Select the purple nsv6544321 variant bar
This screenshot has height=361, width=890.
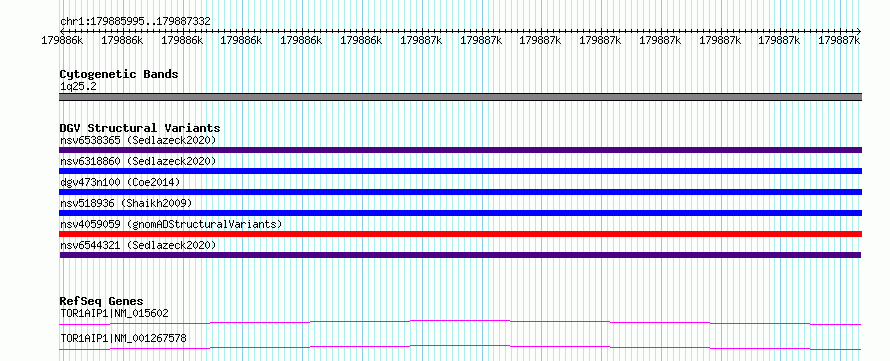(x=460, y=255)
